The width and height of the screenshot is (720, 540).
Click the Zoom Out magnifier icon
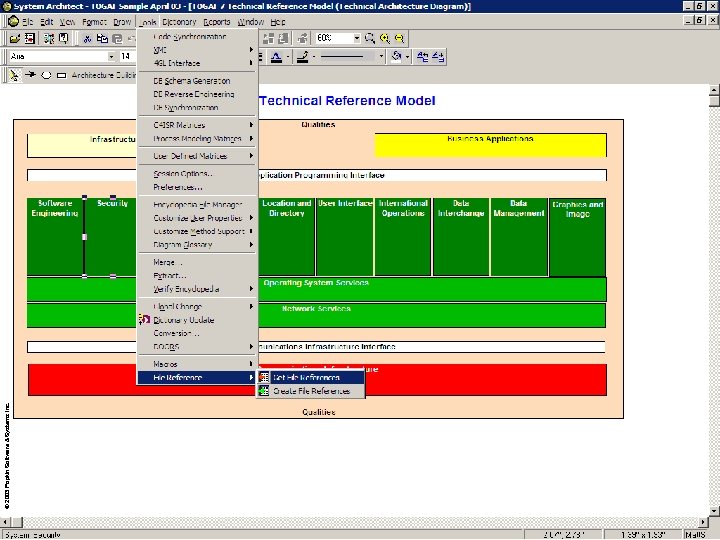click(400, 38)
